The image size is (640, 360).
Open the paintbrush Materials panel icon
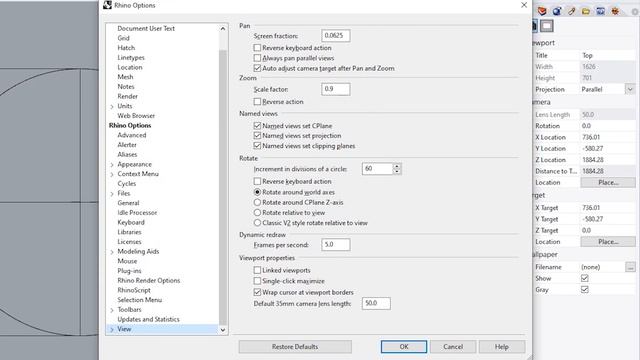click(x=571, y=11)
